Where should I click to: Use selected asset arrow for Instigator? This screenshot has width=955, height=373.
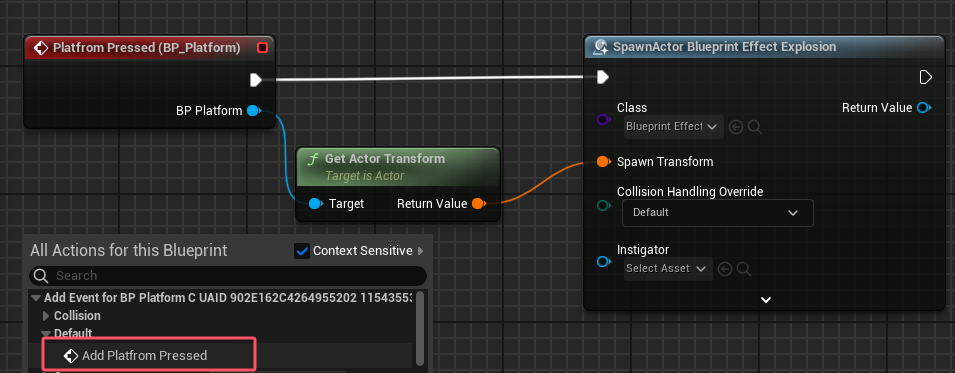tap(724, 269)
